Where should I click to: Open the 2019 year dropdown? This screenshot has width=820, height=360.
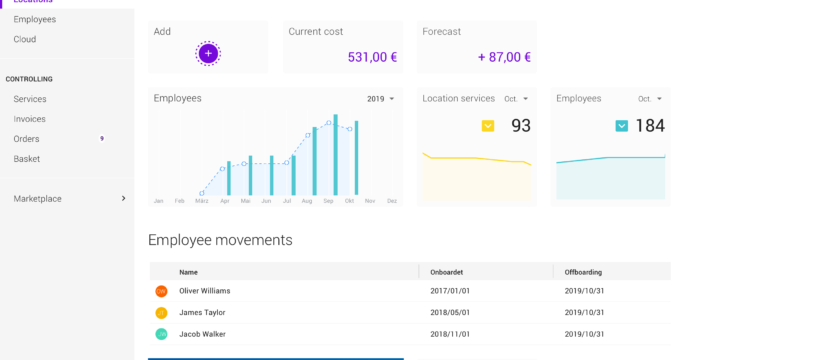coord(380,99)
